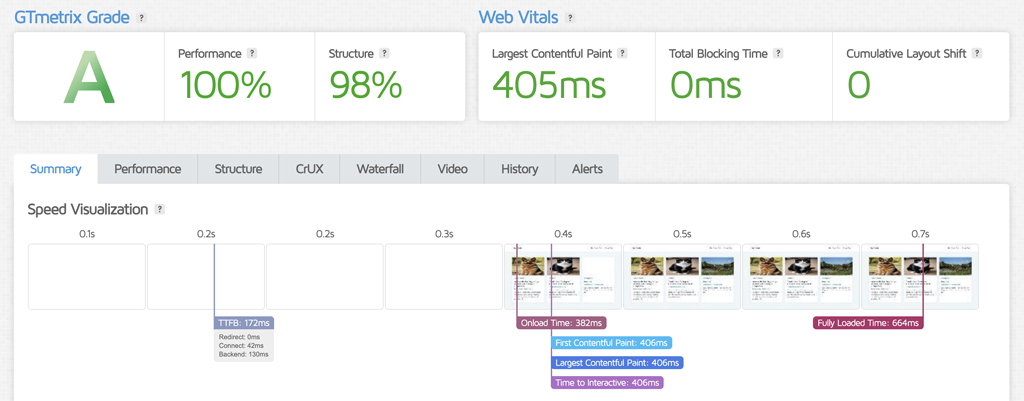This screenshot has height=401, width=1024.
Task: Click the TTFB: 172ms marker label
Action: pos(244,323)
